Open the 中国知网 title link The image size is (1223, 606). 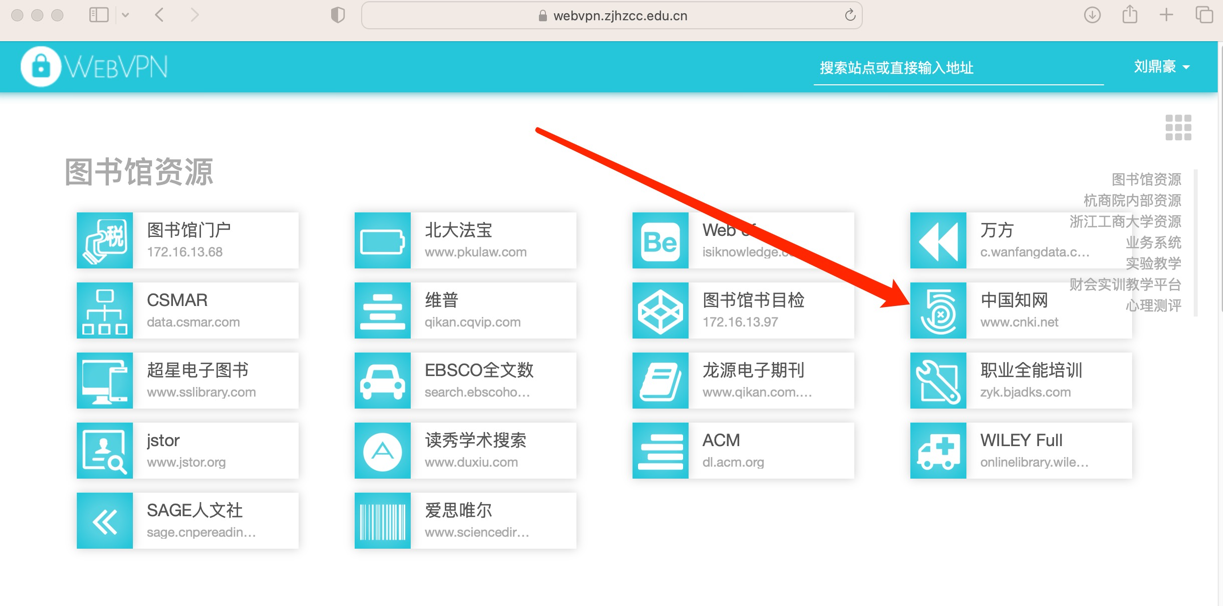[x=1014, y=300]
